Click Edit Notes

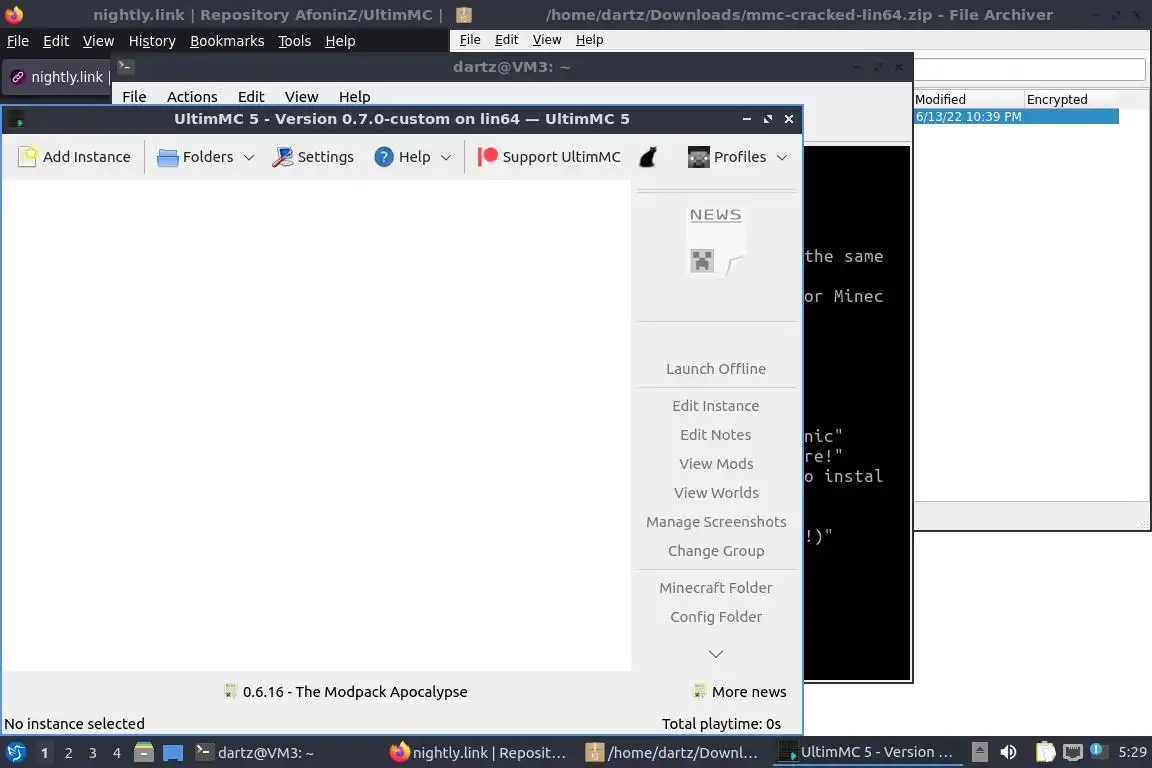click(x=716, y=435)
